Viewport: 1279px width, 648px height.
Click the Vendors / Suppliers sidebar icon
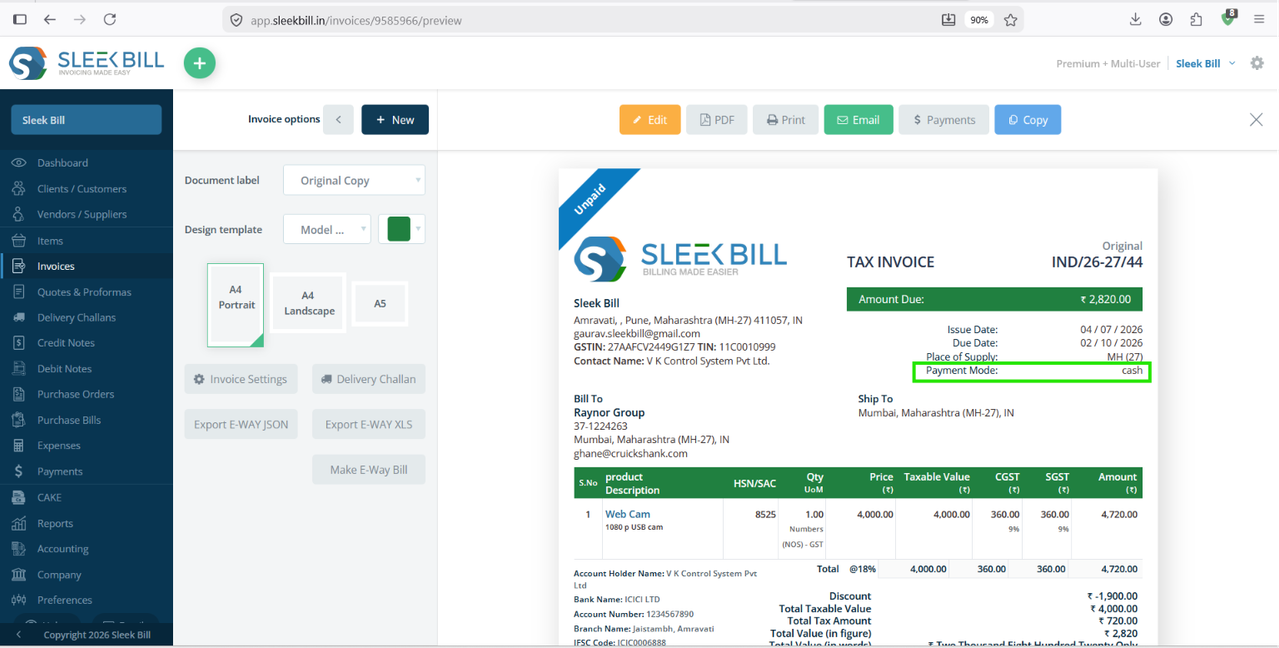tap(19, 214)
